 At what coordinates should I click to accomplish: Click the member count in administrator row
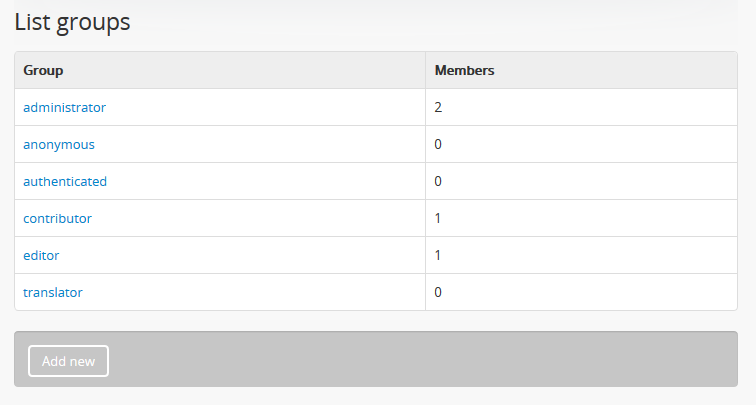coord(438,107)
